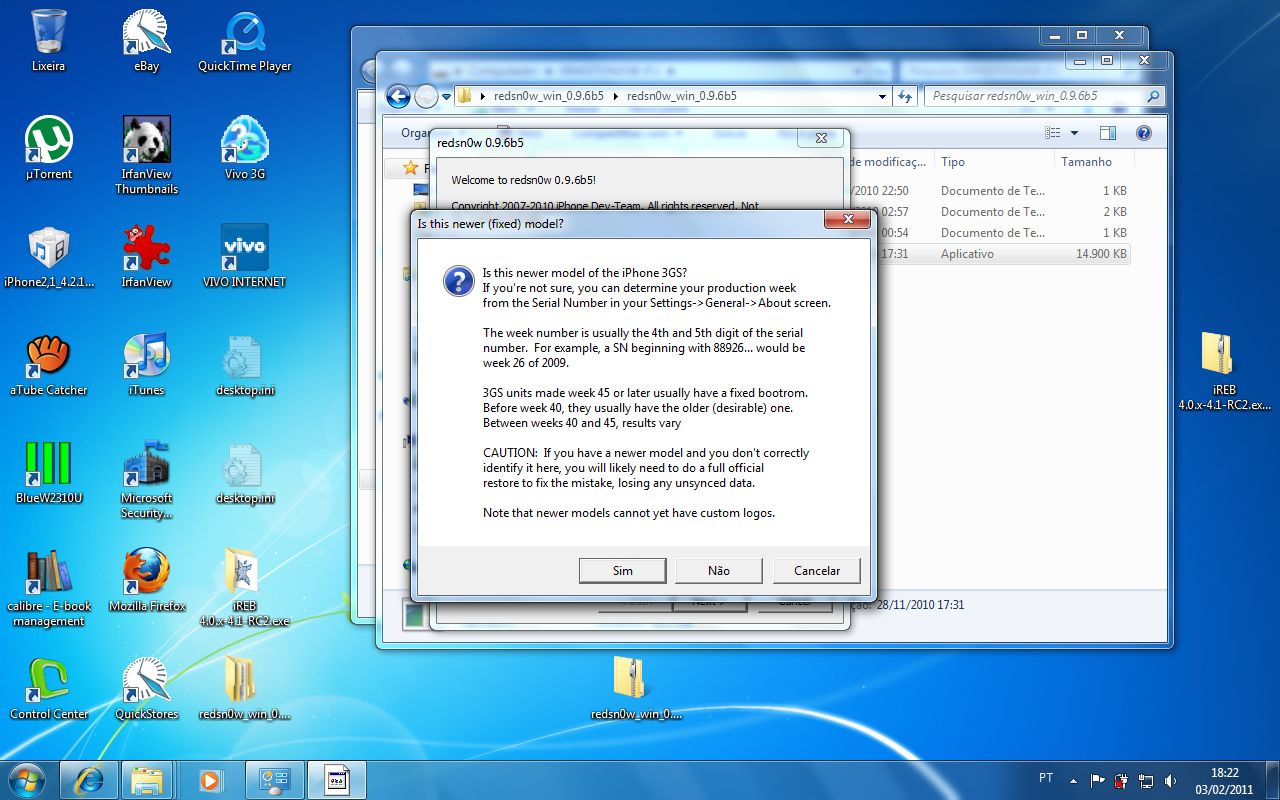
Task: Select the redsn0w_win zip at desktop bottom center
Action: 636,689
